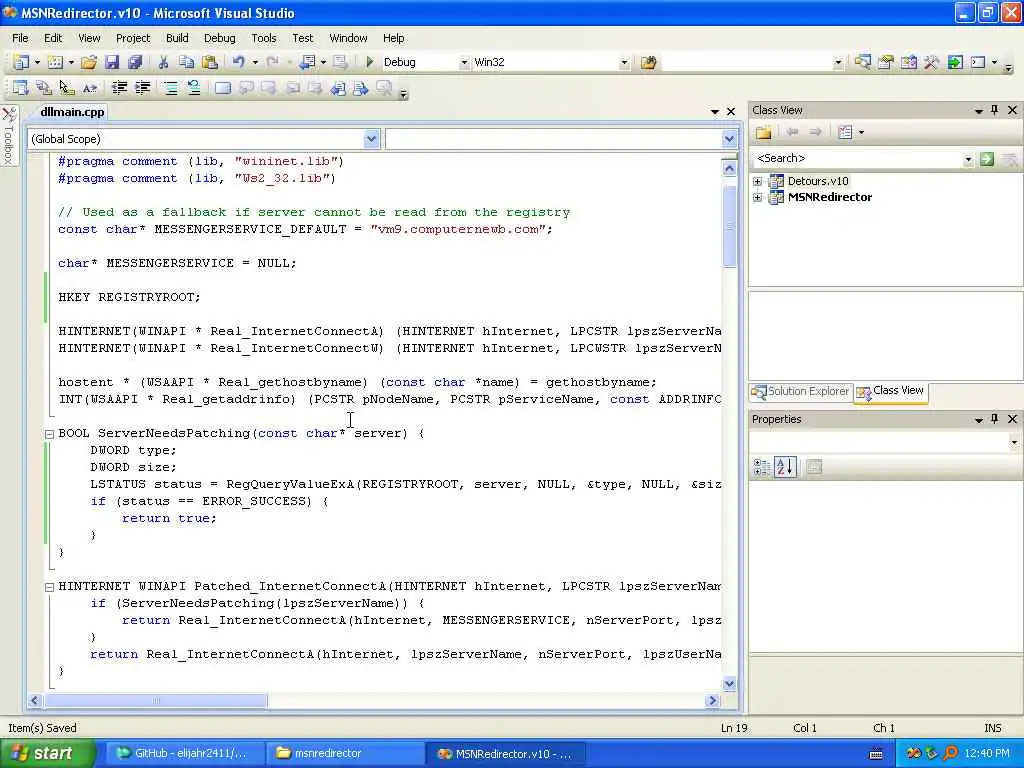This screenshot has height=768, width=1024.
Task: Click the Navigate Backward icon
Action: [307, 62]
